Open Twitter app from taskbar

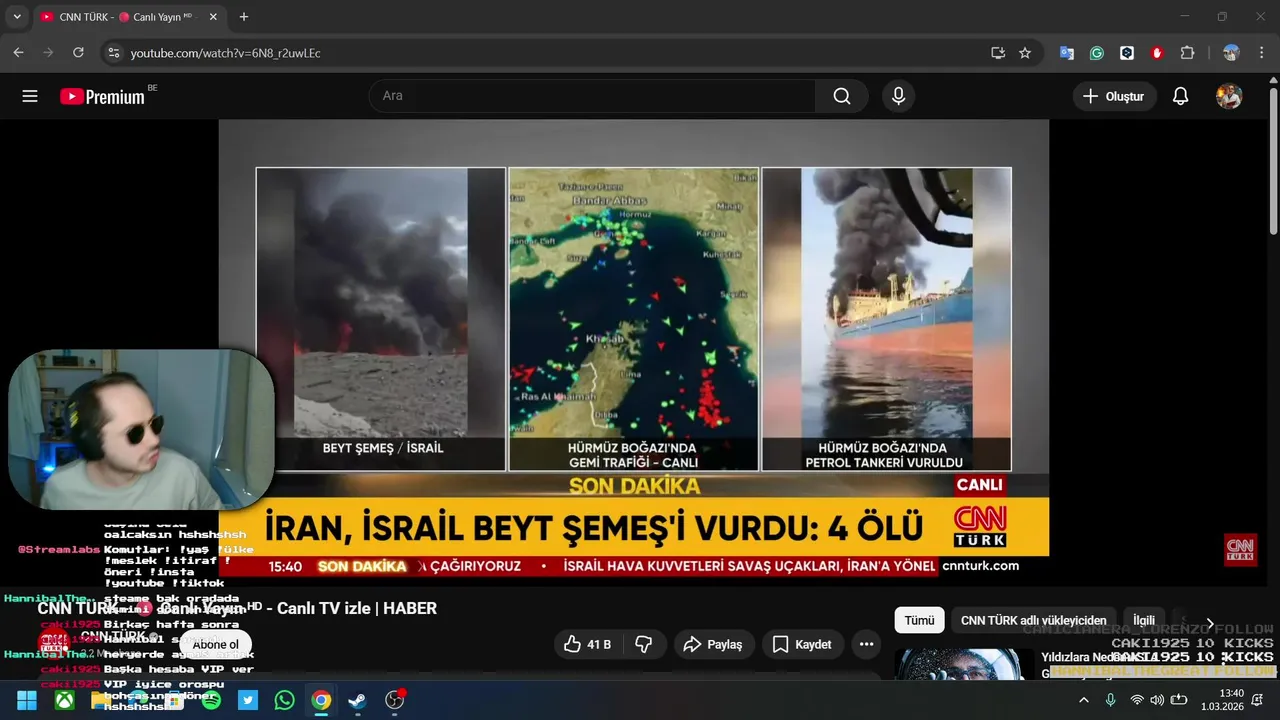[248, 700]
